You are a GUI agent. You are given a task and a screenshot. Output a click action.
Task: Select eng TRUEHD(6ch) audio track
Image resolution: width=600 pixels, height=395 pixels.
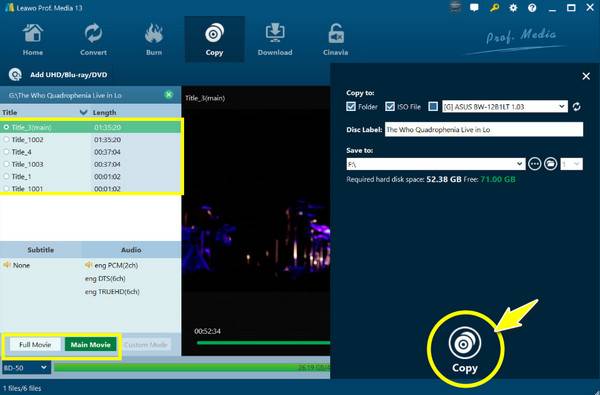[x=112, y=292]
